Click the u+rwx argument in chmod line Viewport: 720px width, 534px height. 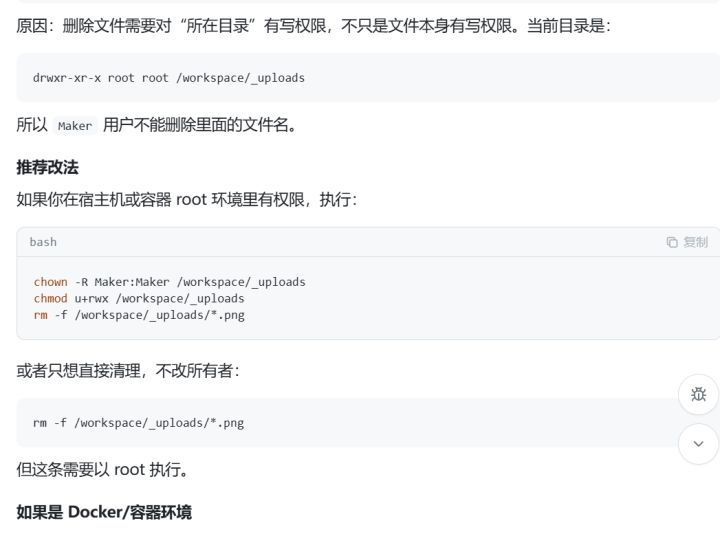pos(91,298)
